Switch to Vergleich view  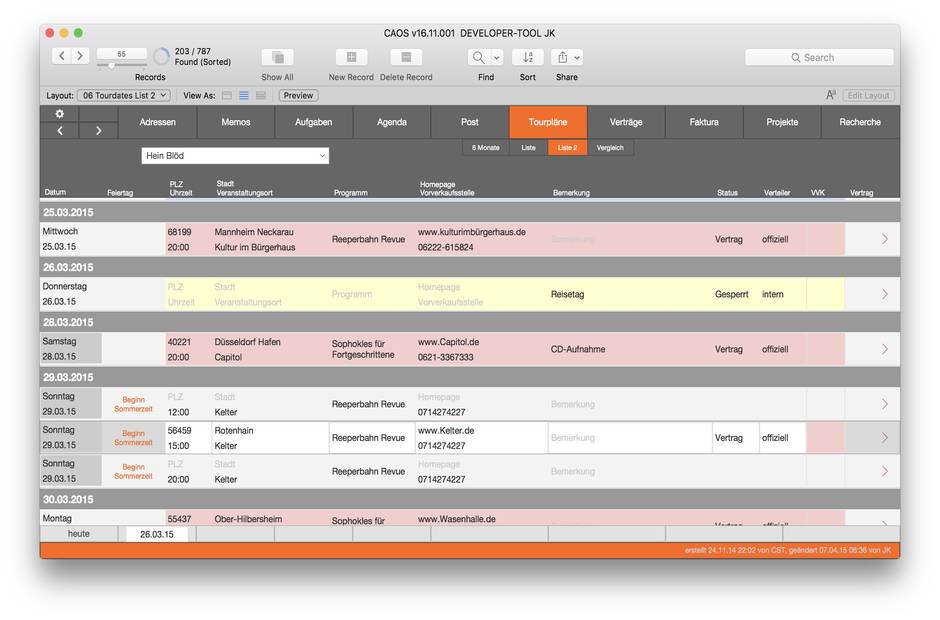click(x=610, y=148)
